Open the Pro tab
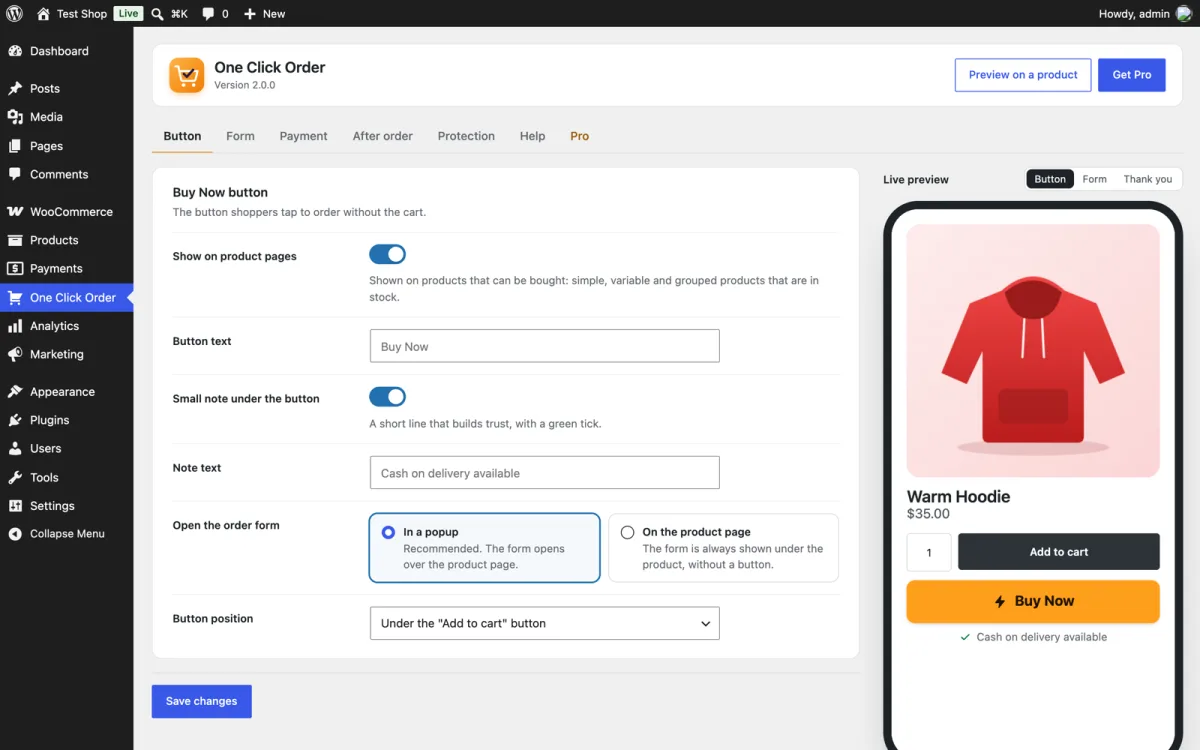1200x750 pixels. point(579,136)
